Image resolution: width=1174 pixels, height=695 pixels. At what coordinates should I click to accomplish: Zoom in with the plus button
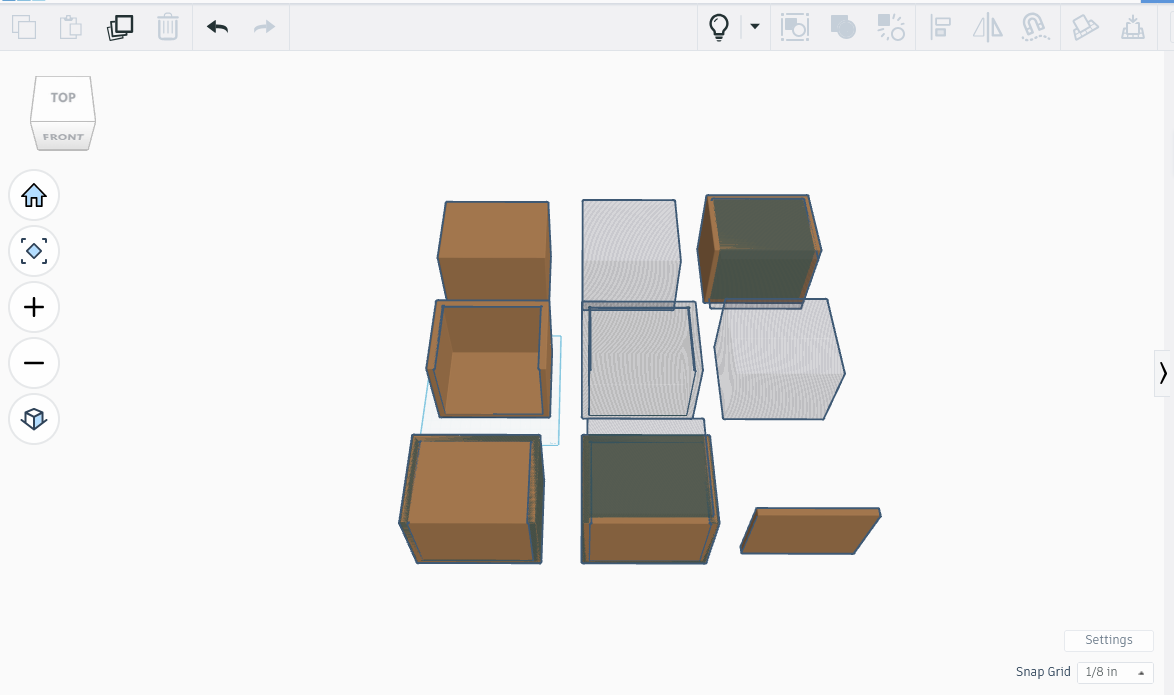coord(34,307)
